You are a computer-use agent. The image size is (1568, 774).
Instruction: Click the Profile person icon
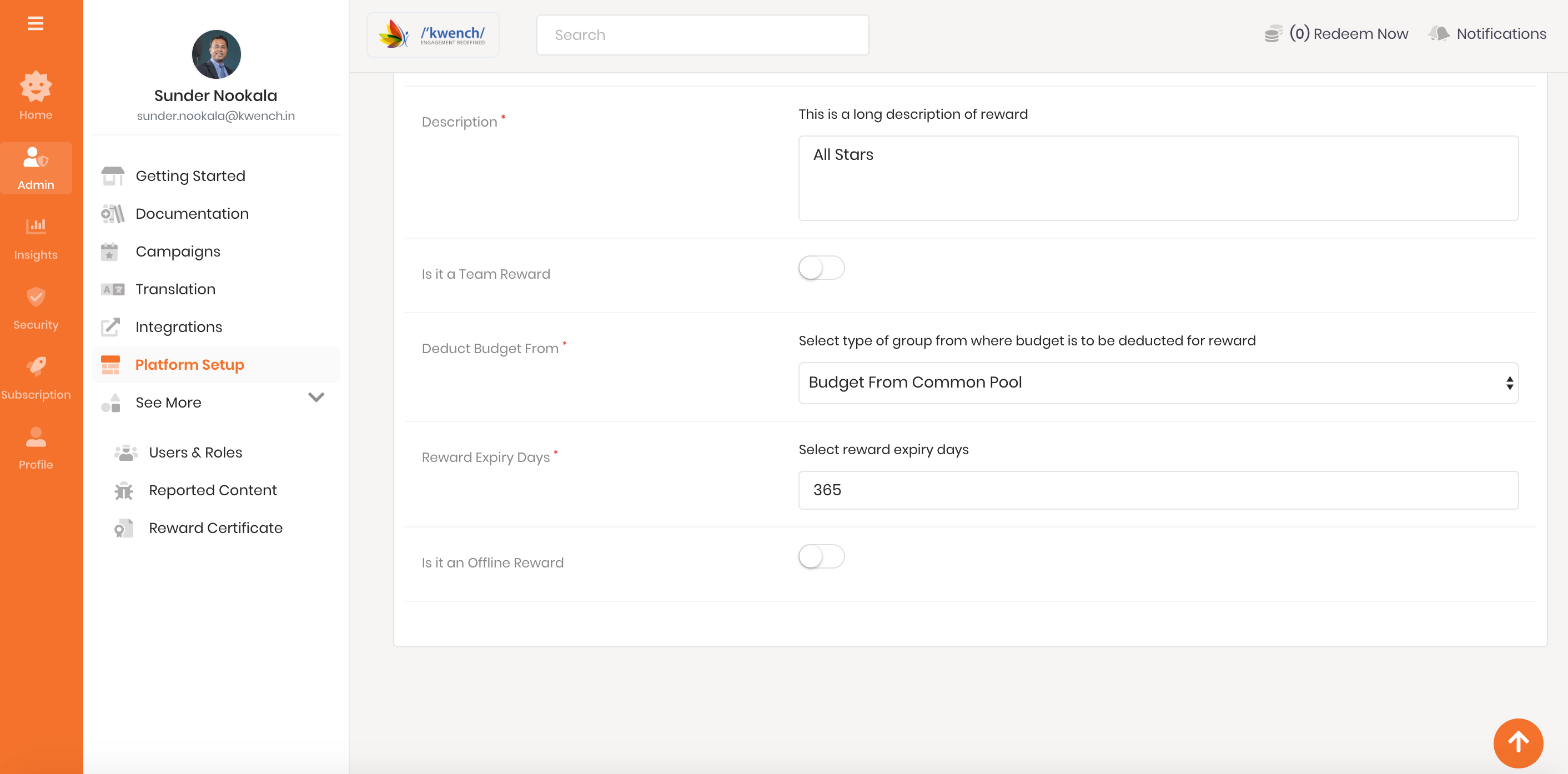tap(36, 437)
